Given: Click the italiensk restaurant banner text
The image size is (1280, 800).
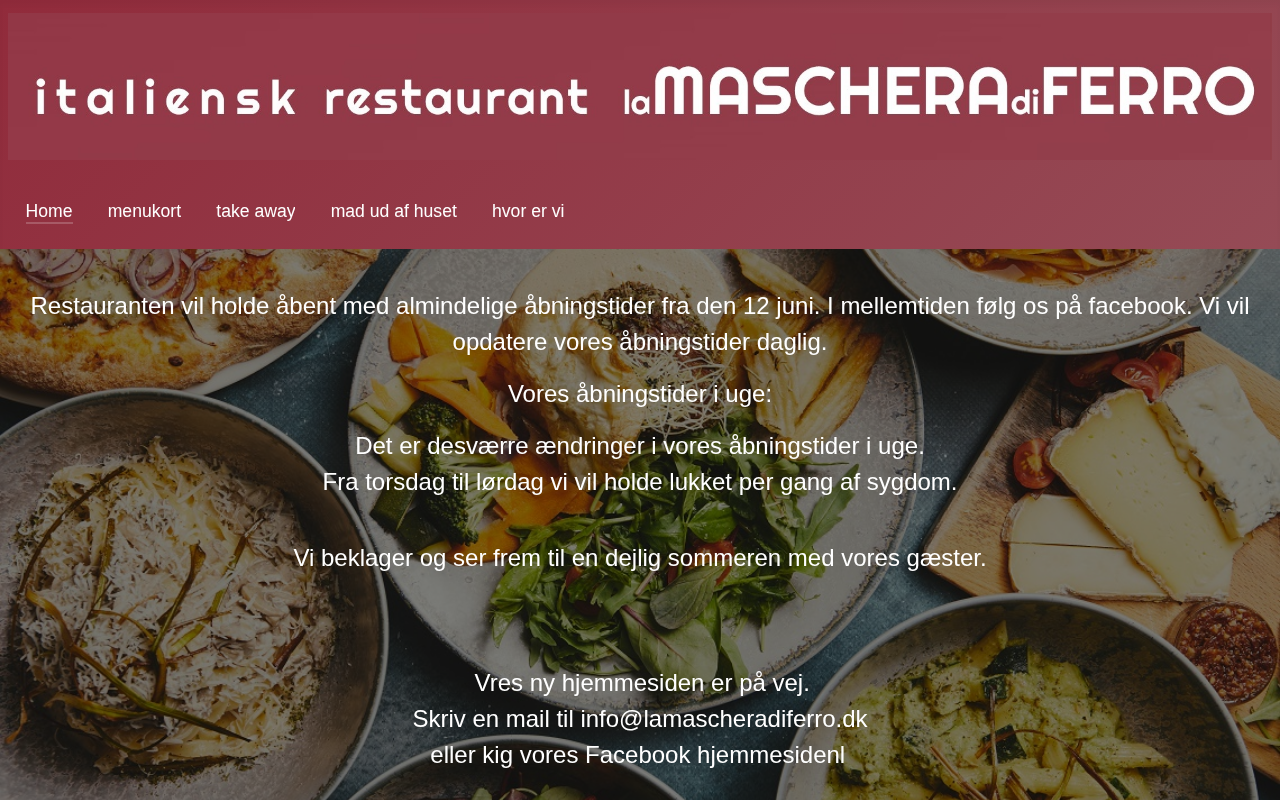Looking at the screenshot, I should coord(312,97).
